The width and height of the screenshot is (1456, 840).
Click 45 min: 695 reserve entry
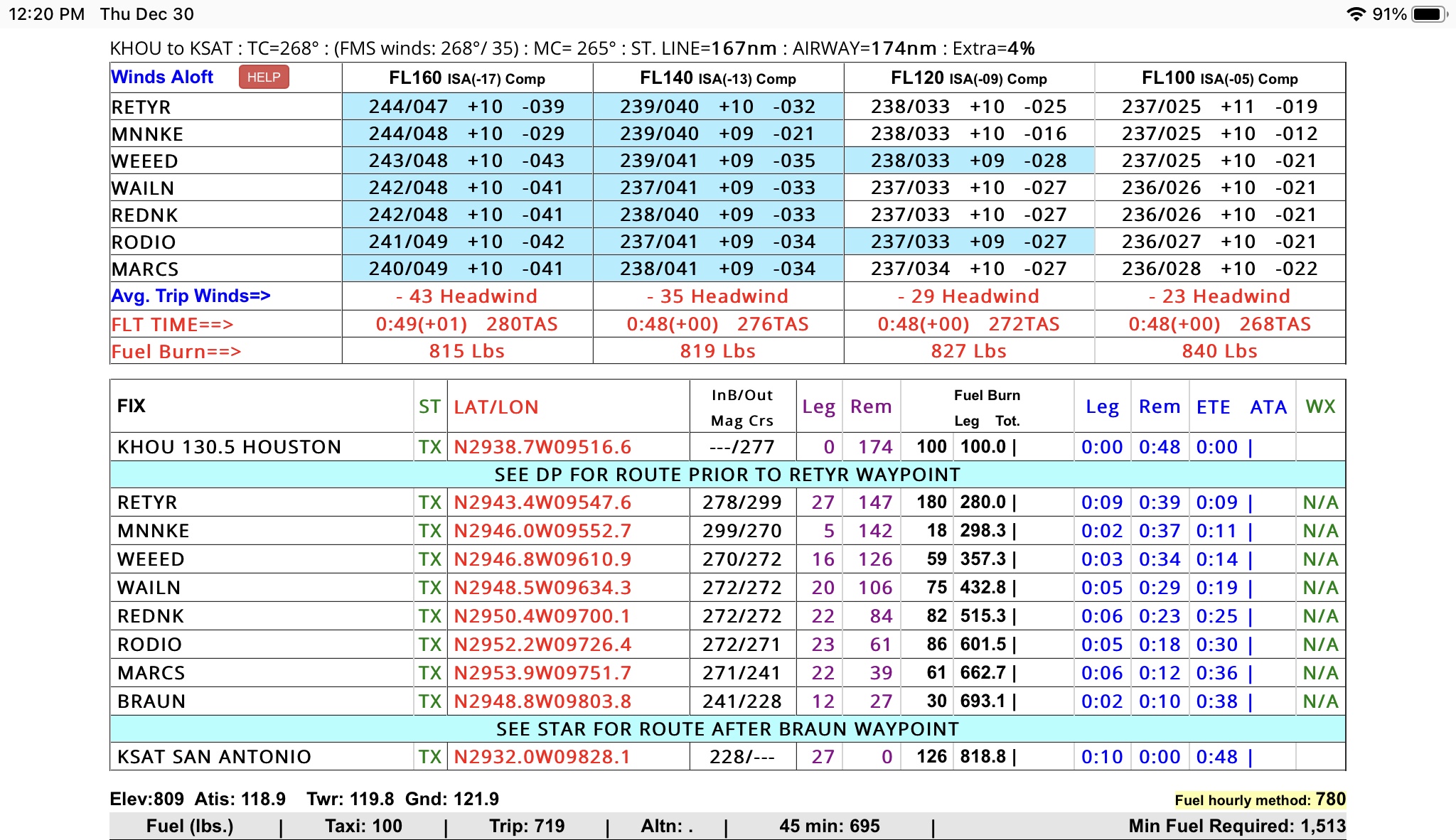830,826
